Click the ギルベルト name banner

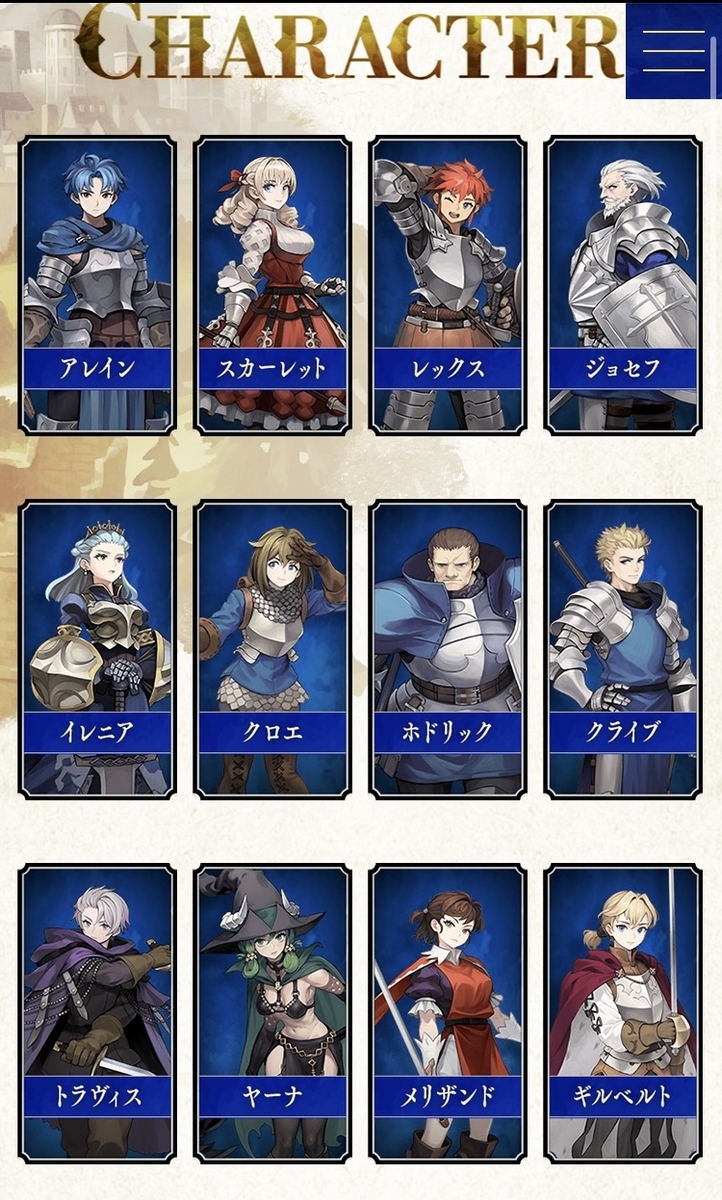(623, 1097)
